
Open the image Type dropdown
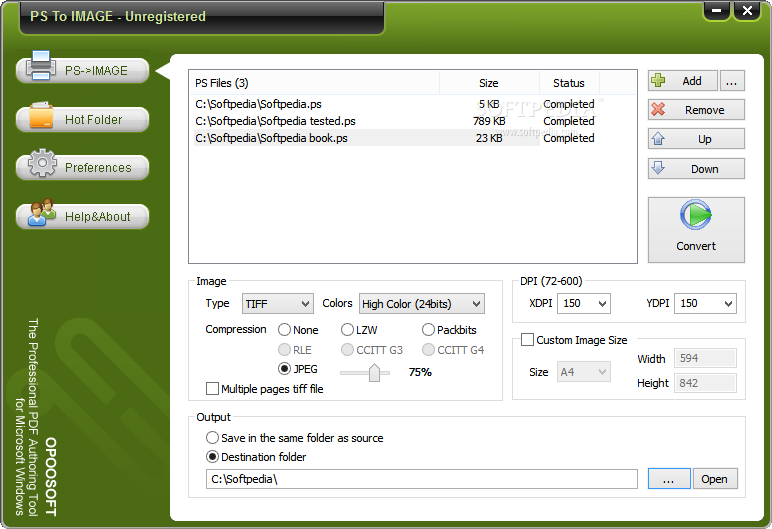pyautogui.click(x=278, y=304)
